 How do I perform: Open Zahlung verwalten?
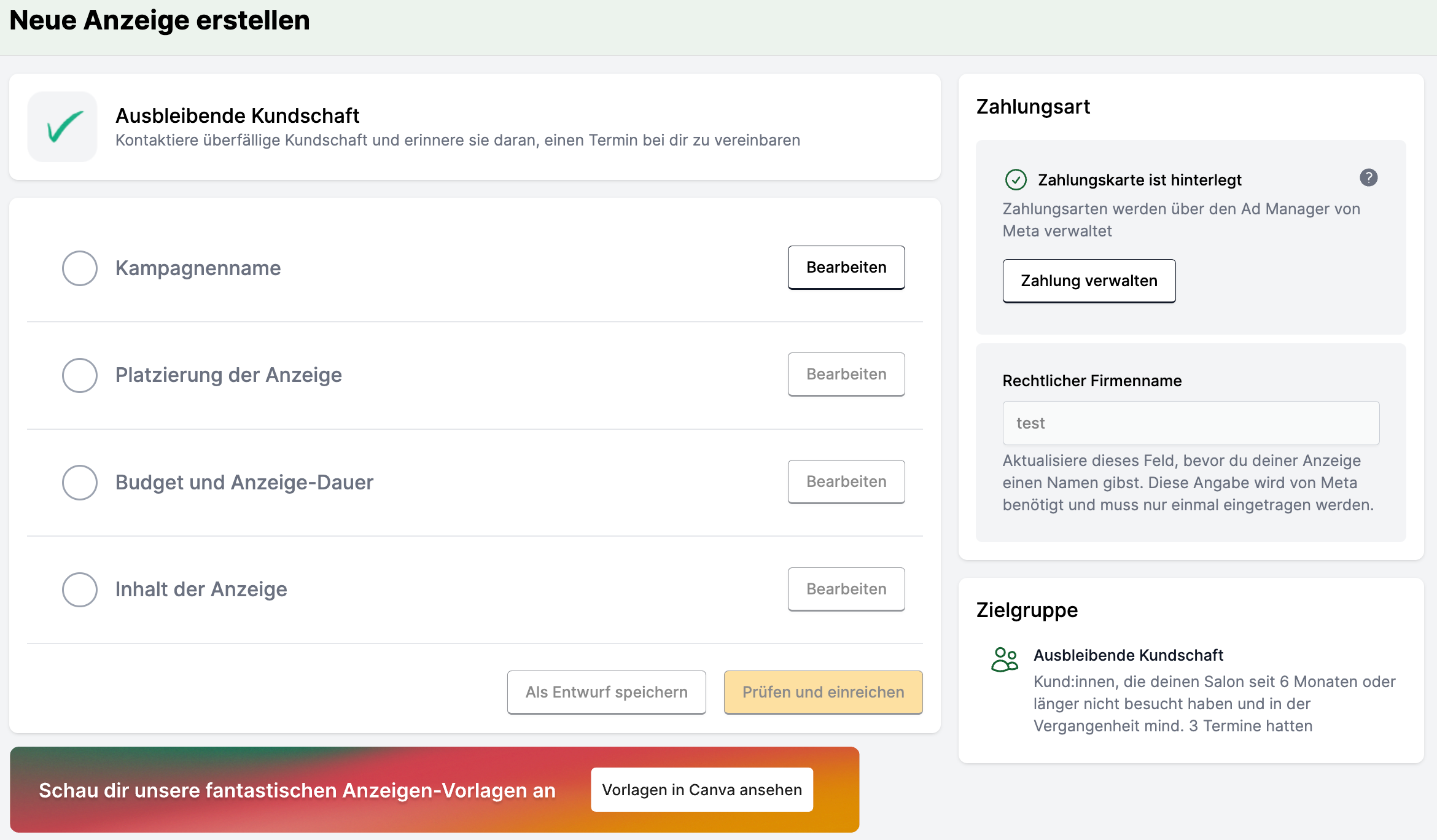(1088, 281)
